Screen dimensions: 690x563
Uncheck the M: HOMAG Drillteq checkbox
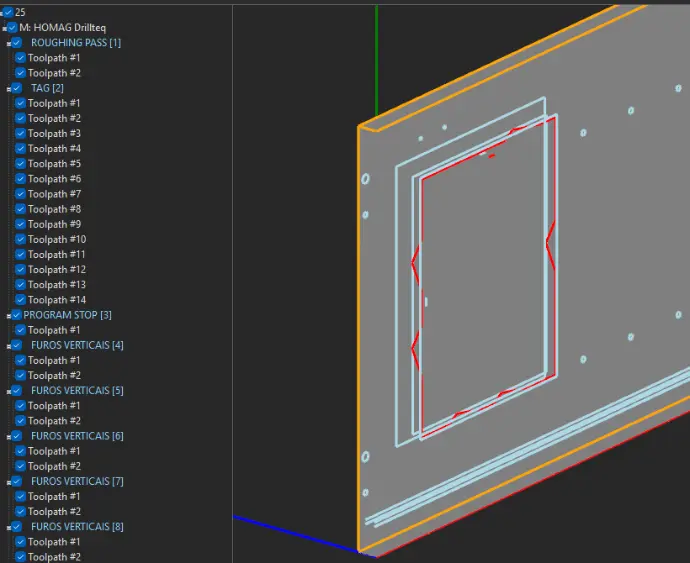(12, 27)
